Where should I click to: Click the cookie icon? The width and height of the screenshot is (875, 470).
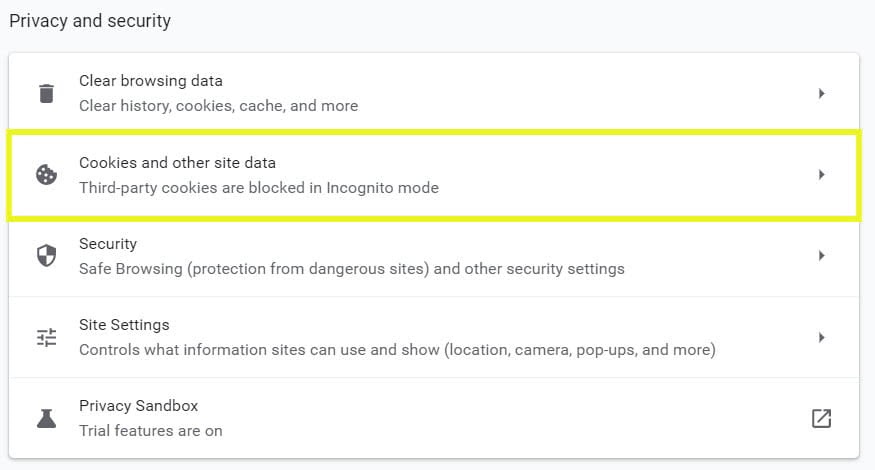(46, 175)
